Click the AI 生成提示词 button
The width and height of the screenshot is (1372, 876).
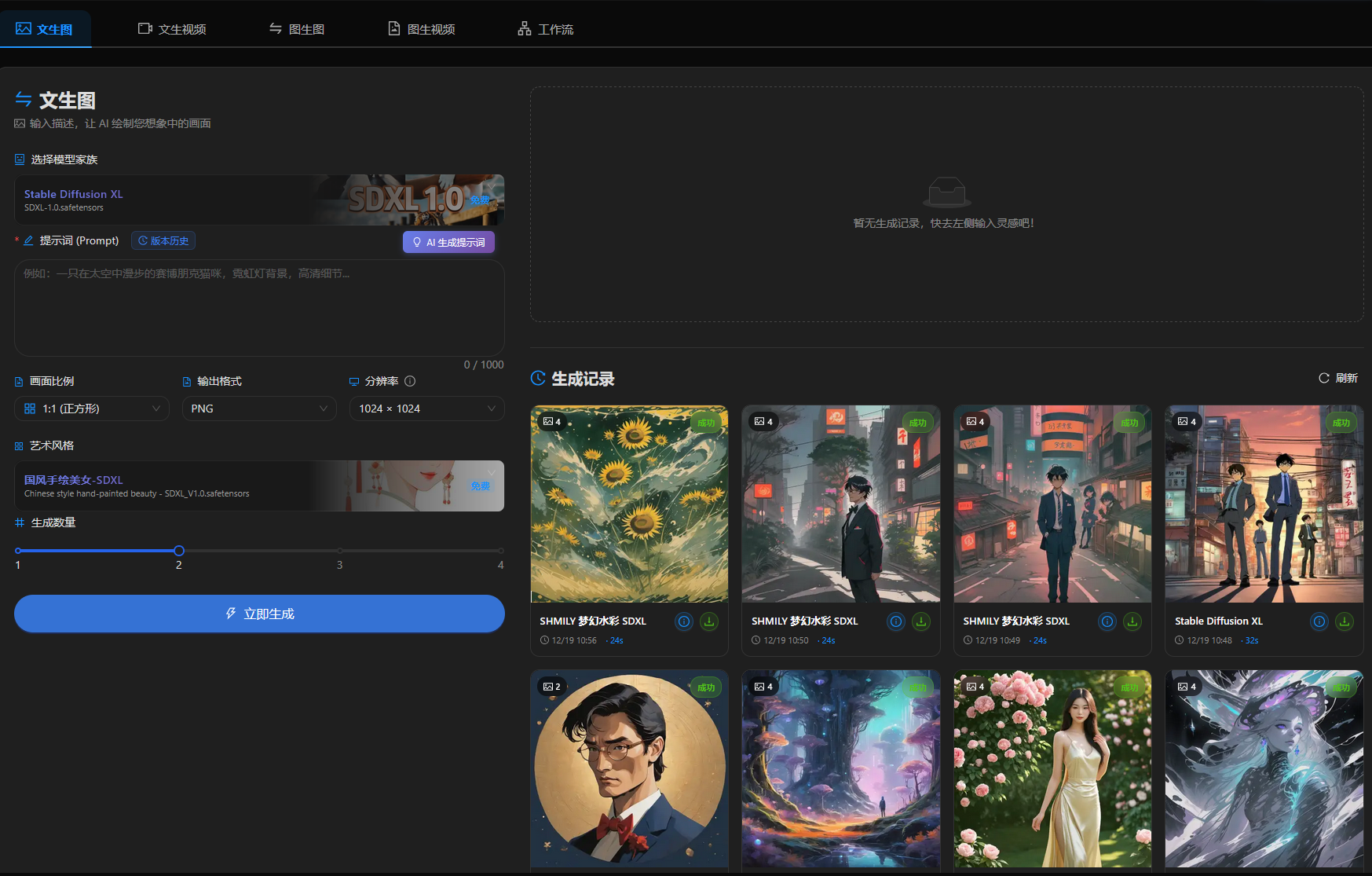click(448, 242)
